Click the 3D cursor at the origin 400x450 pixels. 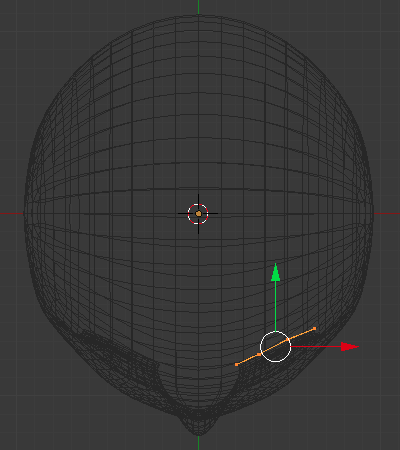pos(198,214)
